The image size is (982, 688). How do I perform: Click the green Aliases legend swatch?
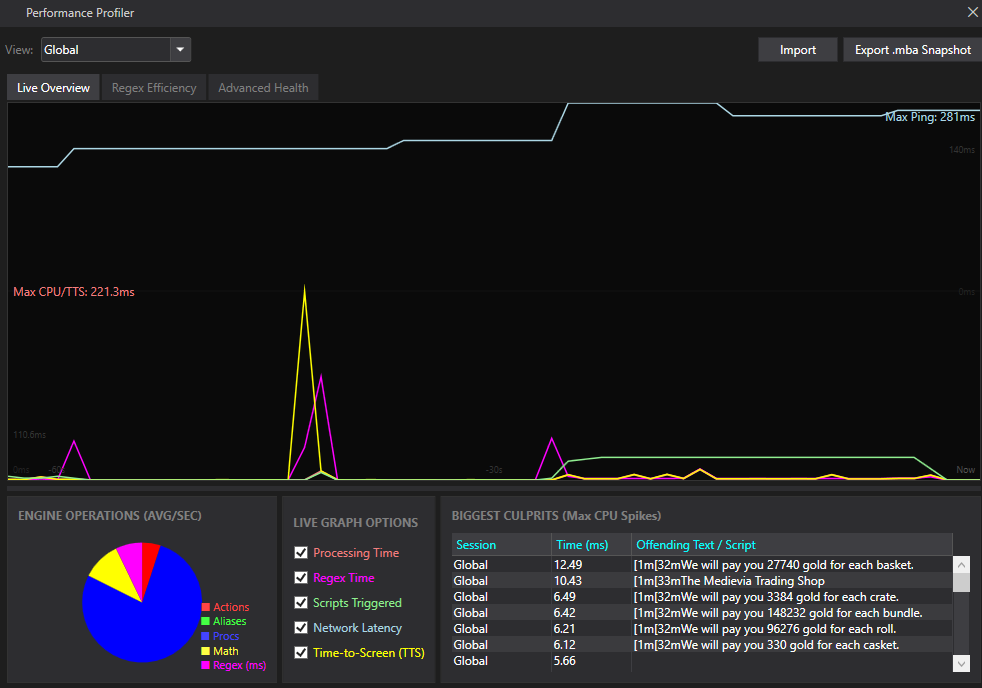point(205,622)
